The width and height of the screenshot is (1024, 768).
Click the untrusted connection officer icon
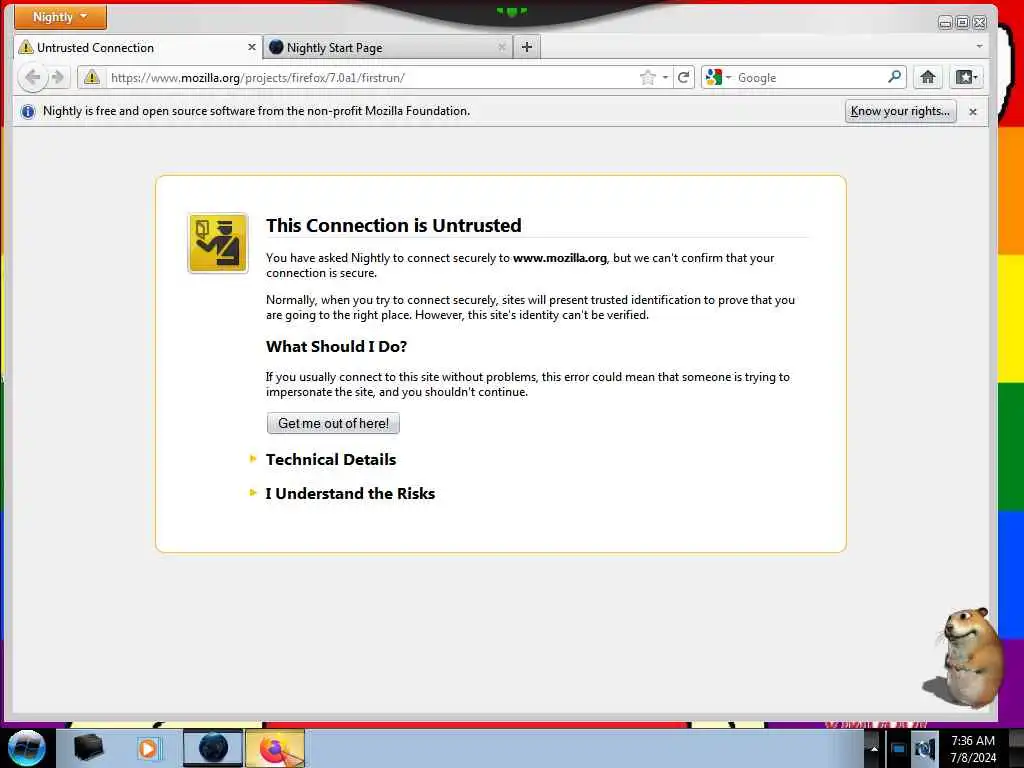(x=218, y=243)
